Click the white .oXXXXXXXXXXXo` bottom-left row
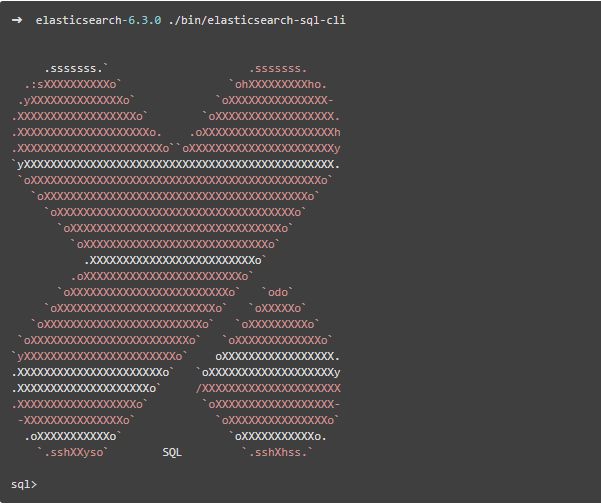Image resolution: width=601 pixels, height=504 pixels. (73, 436)
